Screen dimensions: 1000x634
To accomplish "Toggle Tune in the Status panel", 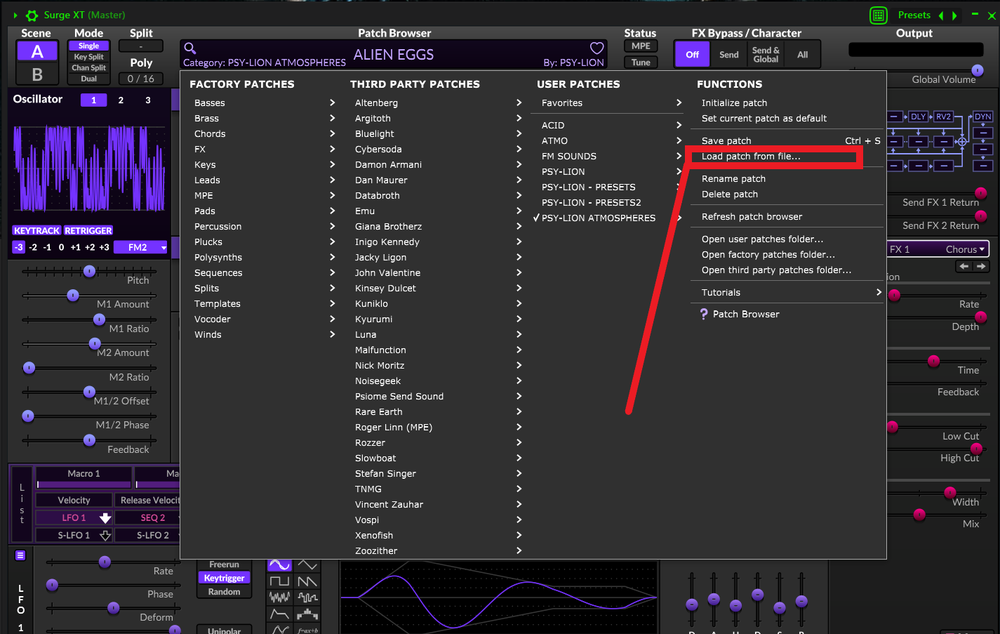I will tap(640, 60).
